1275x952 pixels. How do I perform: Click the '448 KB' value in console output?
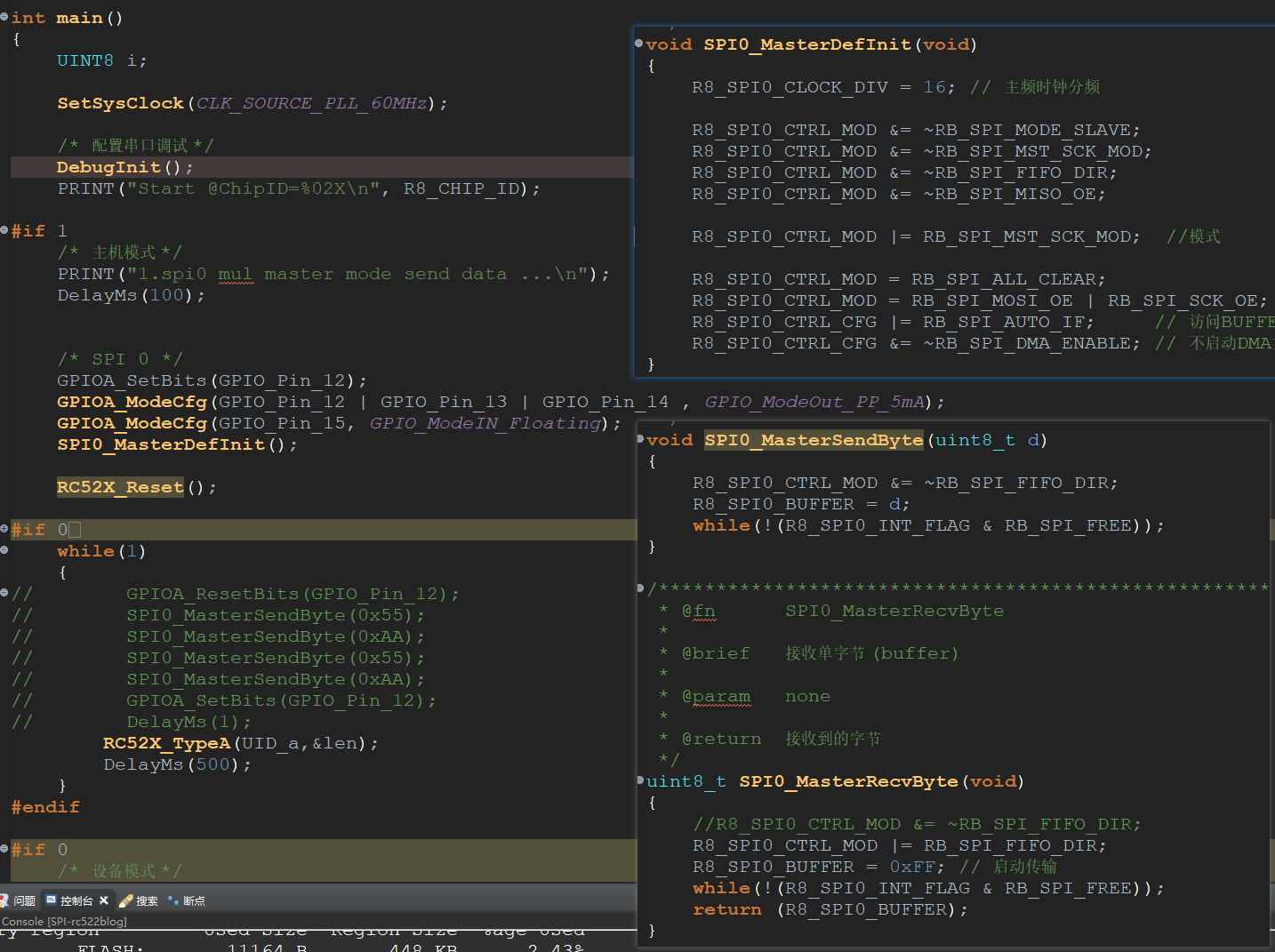click(422, 948)
